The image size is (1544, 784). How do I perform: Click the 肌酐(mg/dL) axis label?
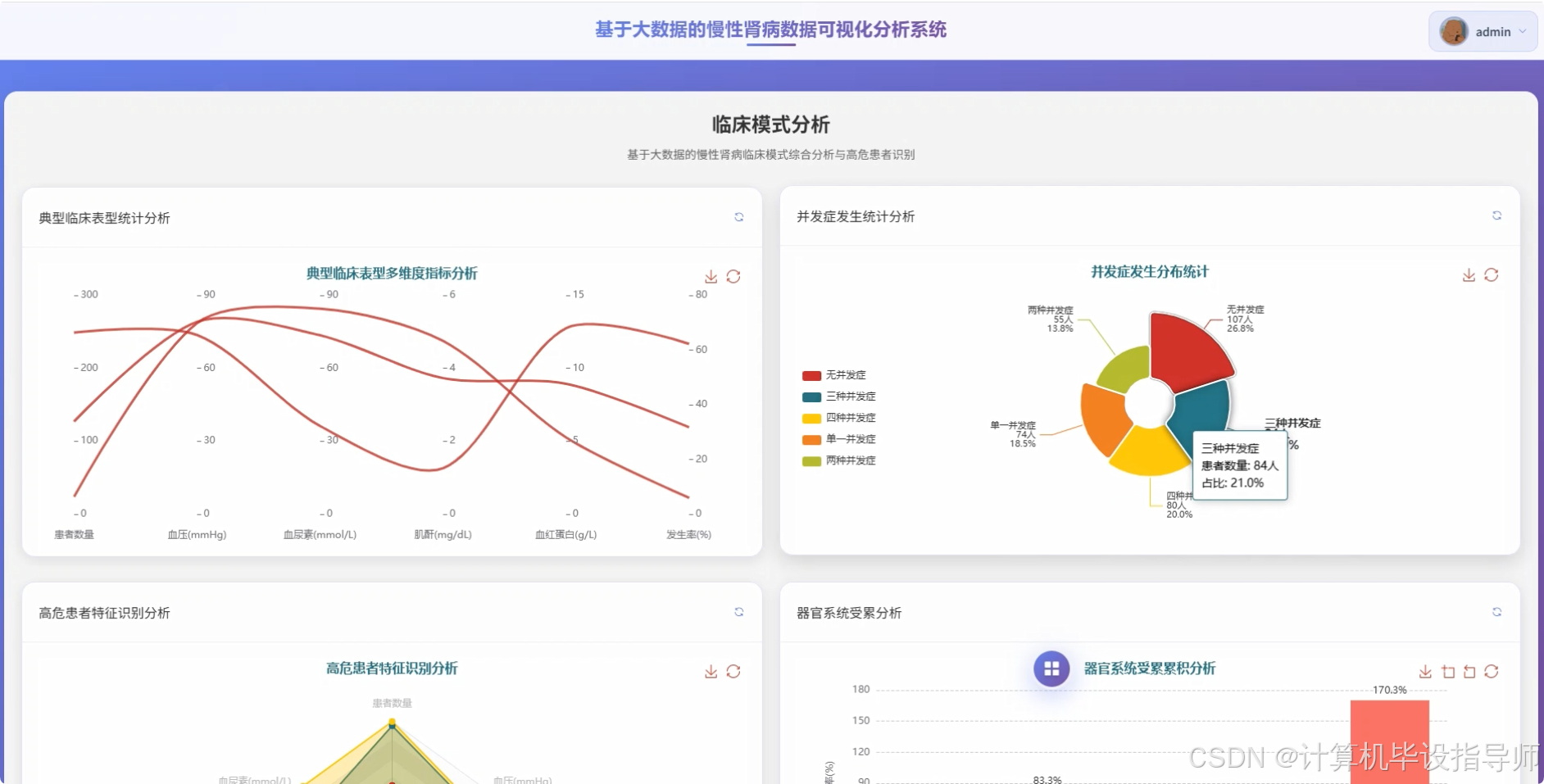(443, 534)
